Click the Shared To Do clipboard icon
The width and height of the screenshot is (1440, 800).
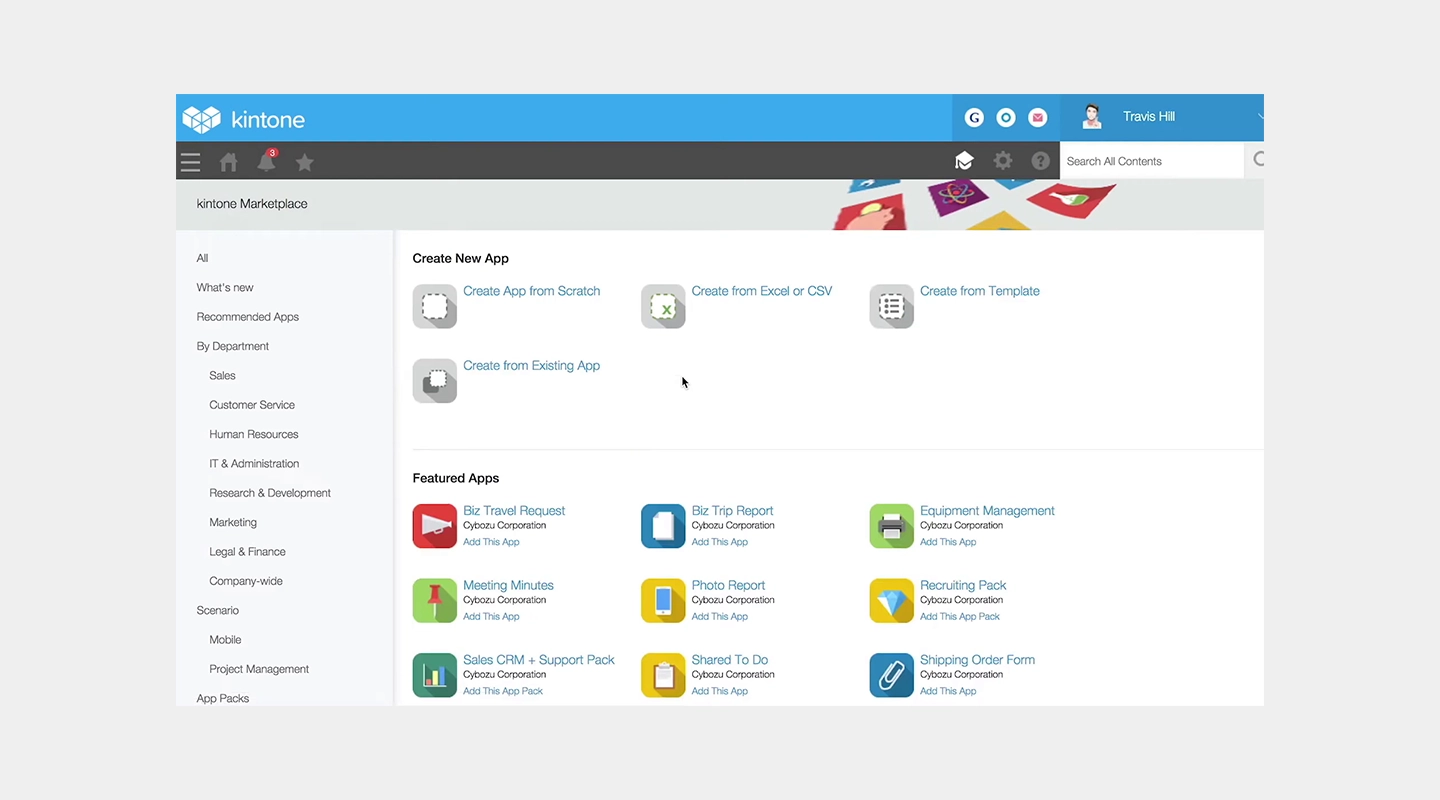[663, 675]
